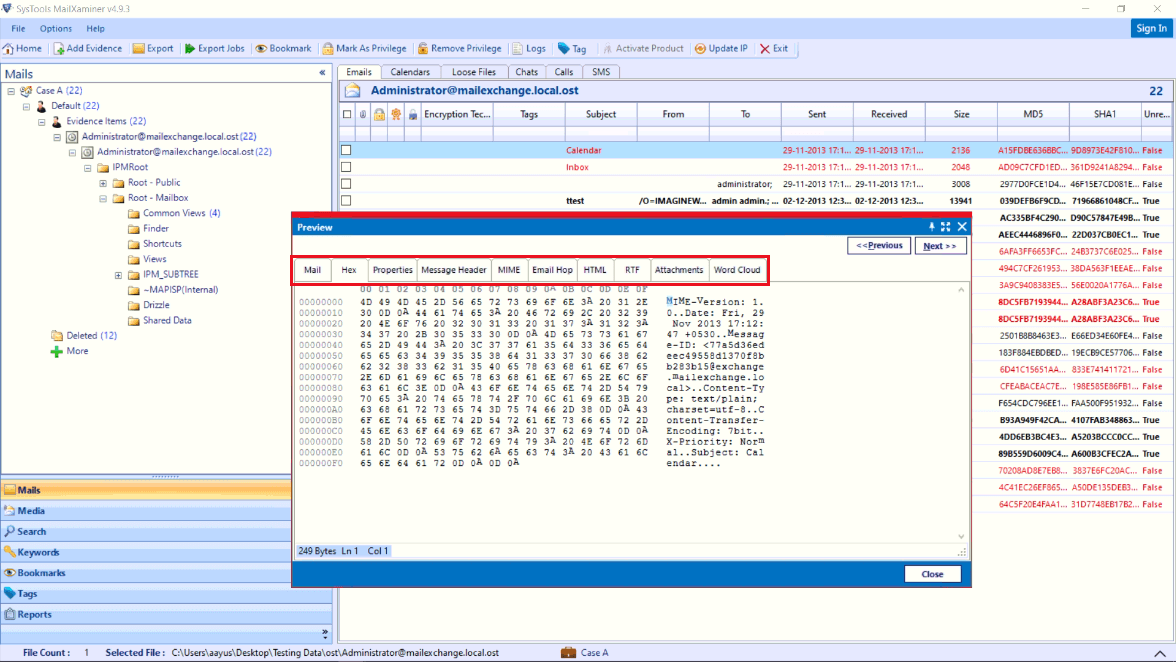
Task: Collapse the Mails panel with chevron
Action: pos(322,73)
